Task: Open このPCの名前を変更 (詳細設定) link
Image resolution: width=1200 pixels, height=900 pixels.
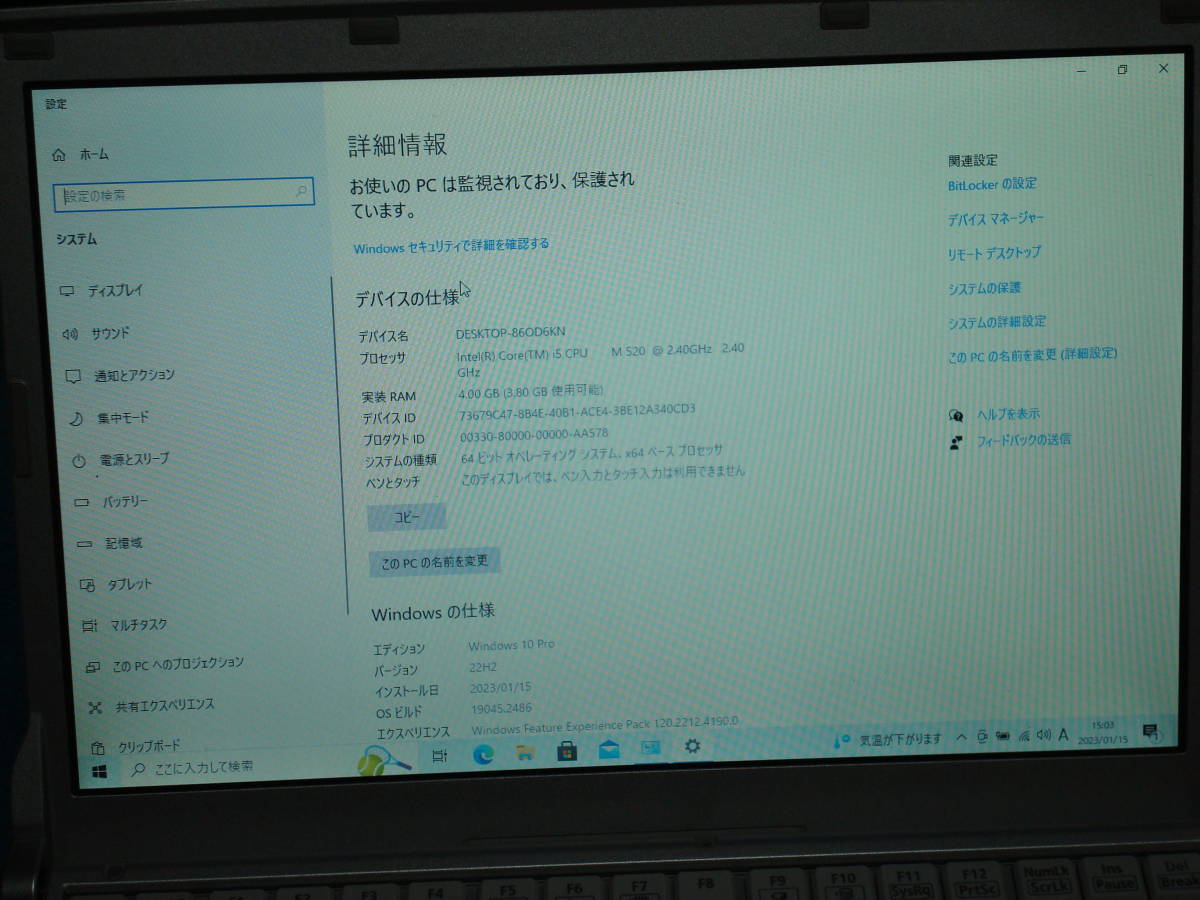Action: click(1032, 354)
